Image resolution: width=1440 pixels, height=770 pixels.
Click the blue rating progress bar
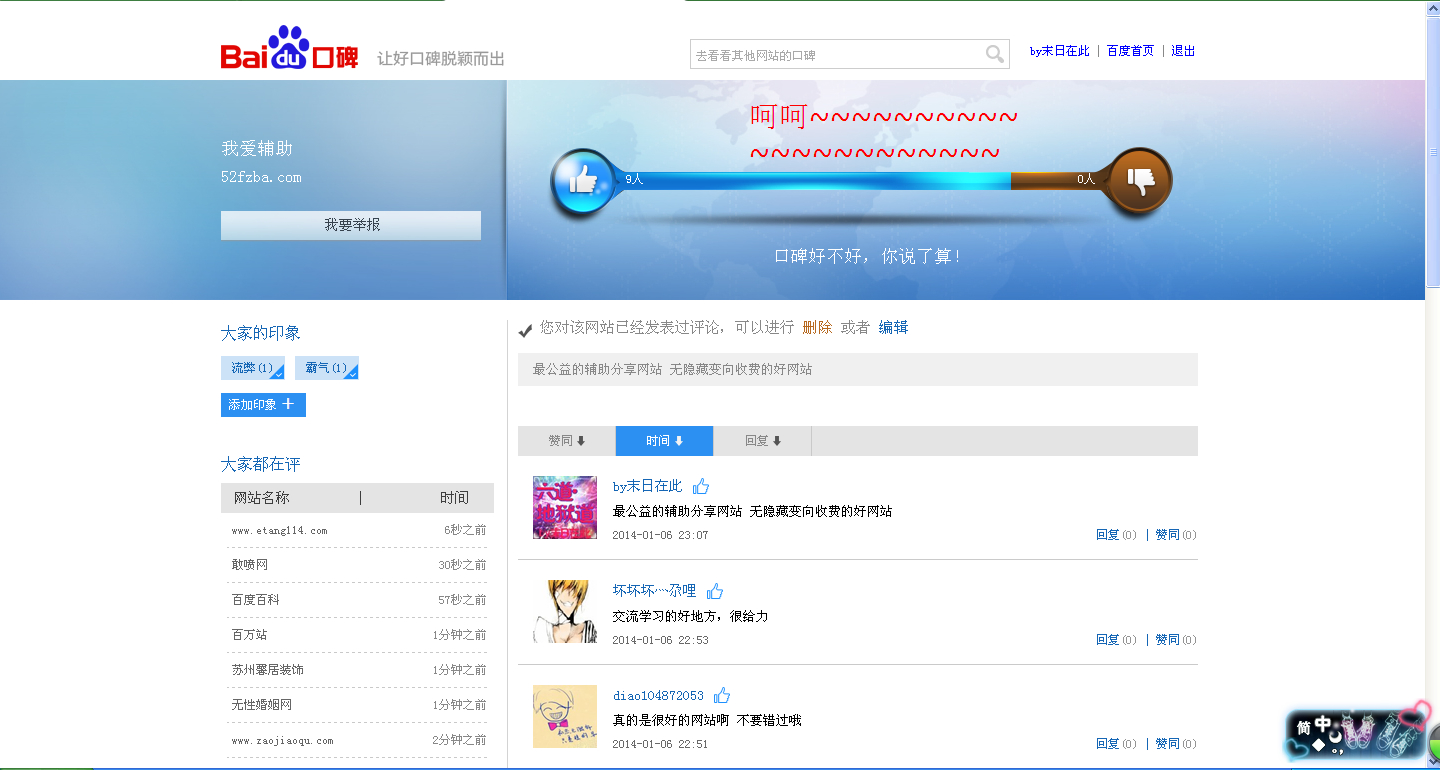pos(815,181)
